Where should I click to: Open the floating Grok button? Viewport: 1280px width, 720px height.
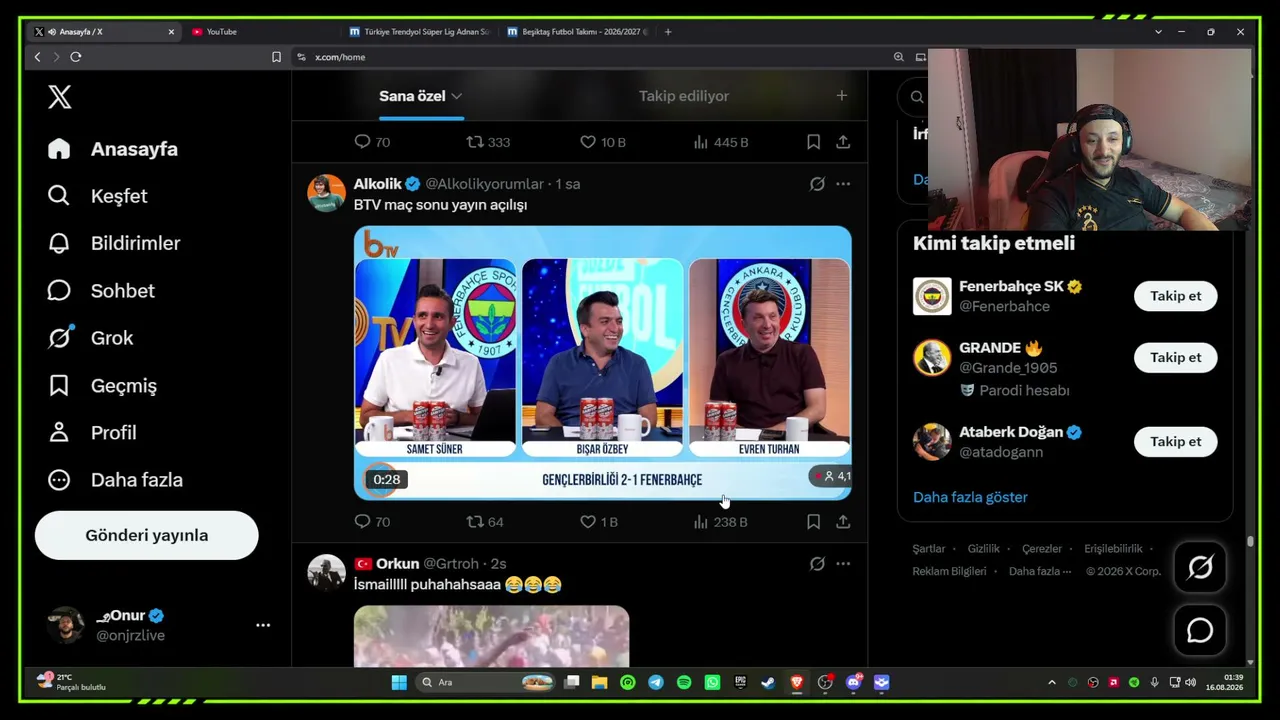tap(1200, 567)
